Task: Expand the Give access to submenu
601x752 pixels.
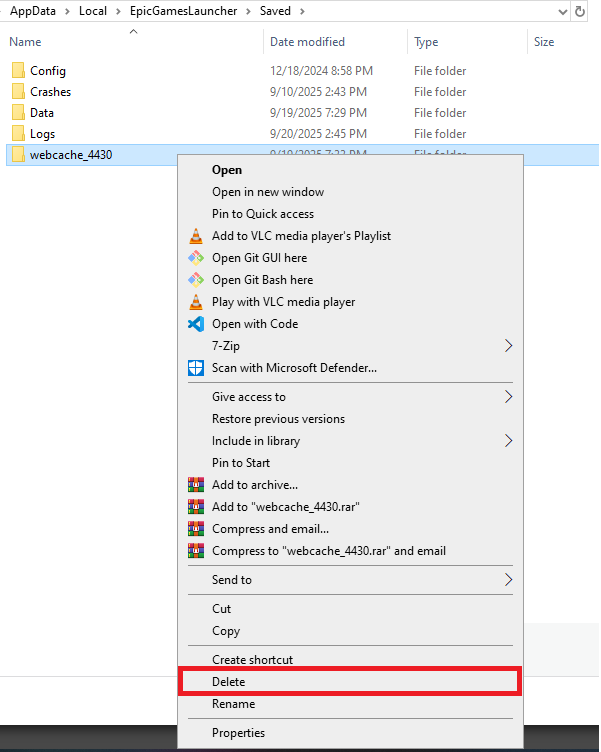Action: 508,397
